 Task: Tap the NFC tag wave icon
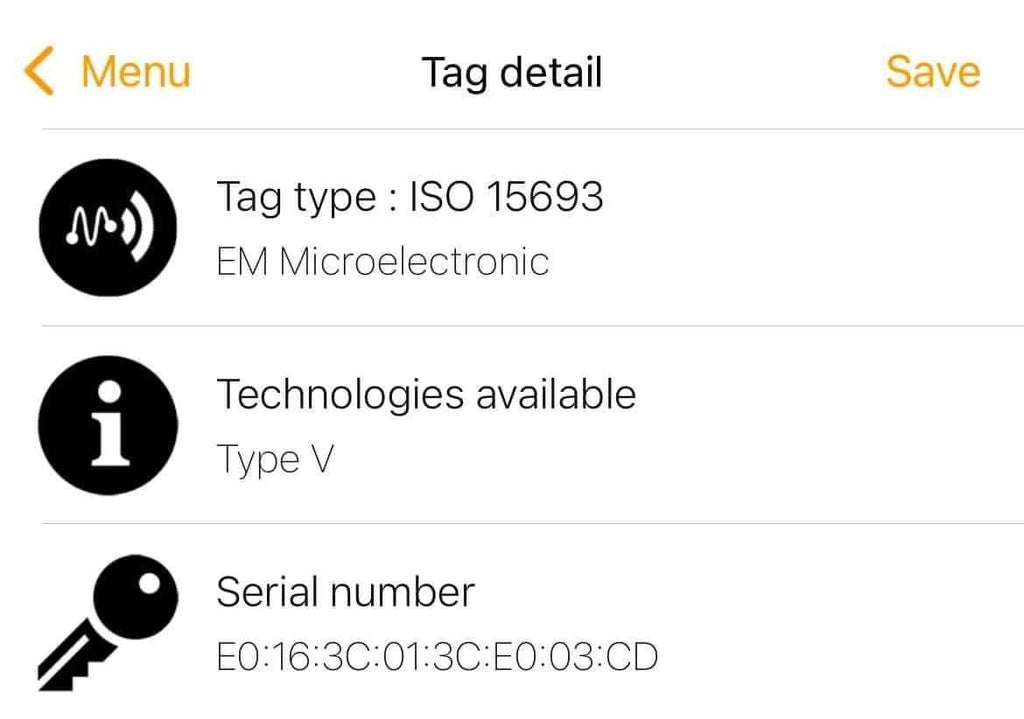(108, 227)
